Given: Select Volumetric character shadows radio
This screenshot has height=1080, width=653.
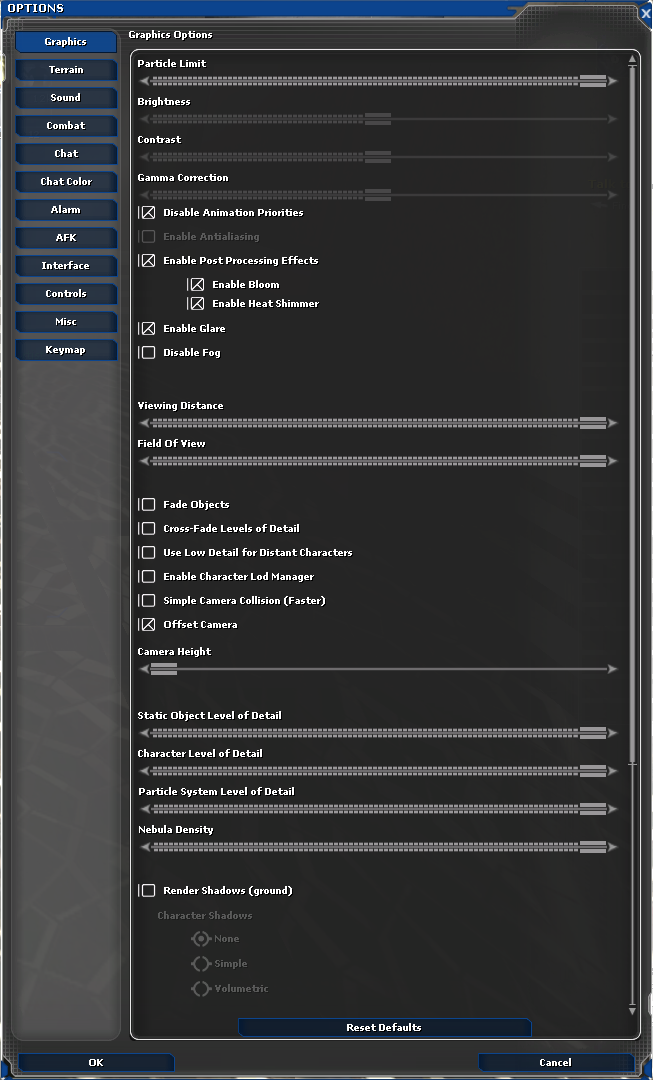Looking at the screenshot, I should [200, 989].
